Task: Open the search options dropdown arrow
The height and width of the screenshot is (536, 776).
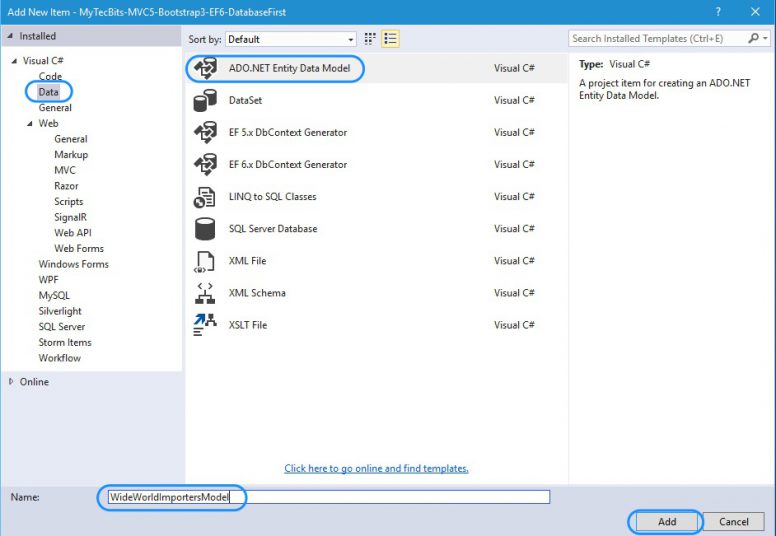Action: pos(765,38)
